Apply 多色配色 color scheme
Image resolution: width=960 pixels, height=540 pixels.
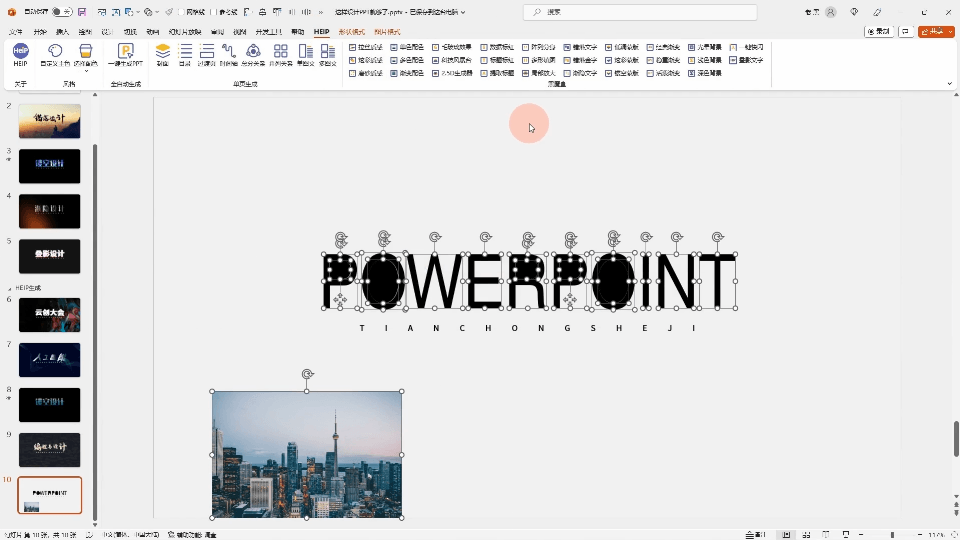(407, 60)
